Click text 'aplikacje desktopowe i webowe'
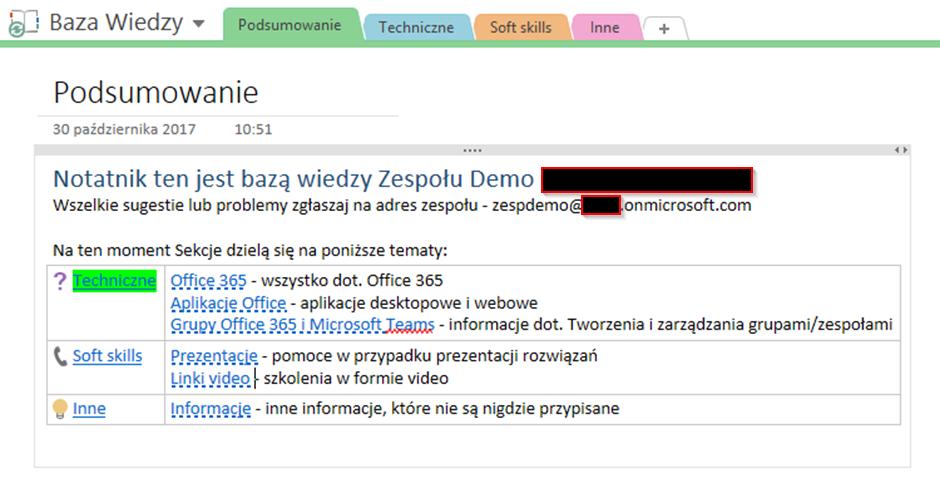Screen dimensions: 940x488 [x=419, y=303]
